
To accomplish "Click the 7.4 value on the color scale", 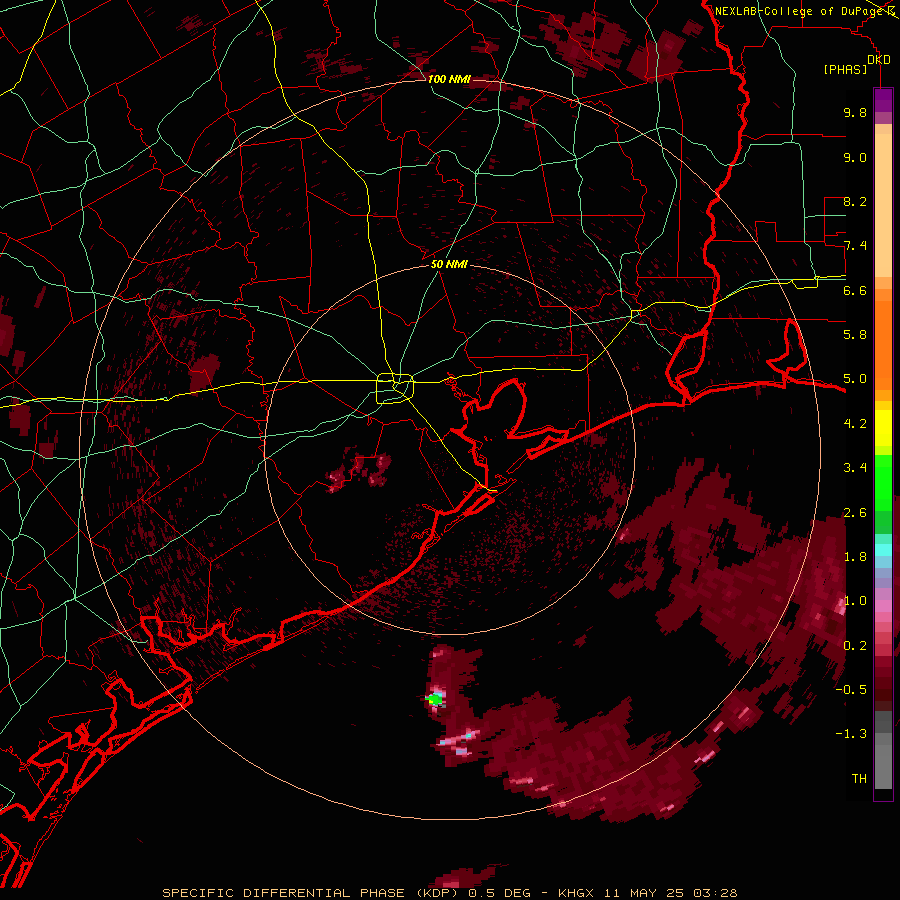I will tap(855, 246).
